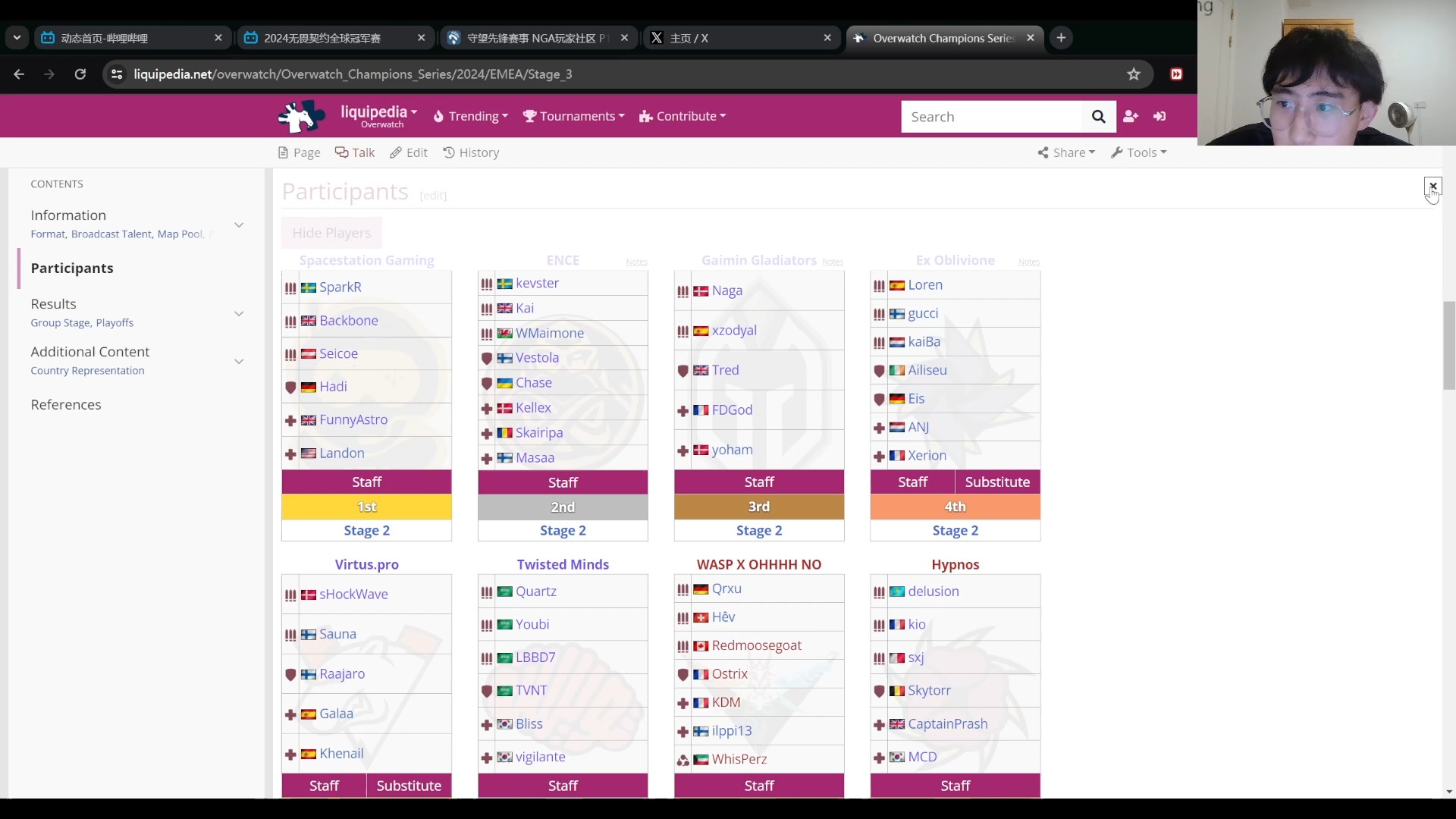
Task: Click the Wales flag next to WMaimone
Action: tap(504, 334)
